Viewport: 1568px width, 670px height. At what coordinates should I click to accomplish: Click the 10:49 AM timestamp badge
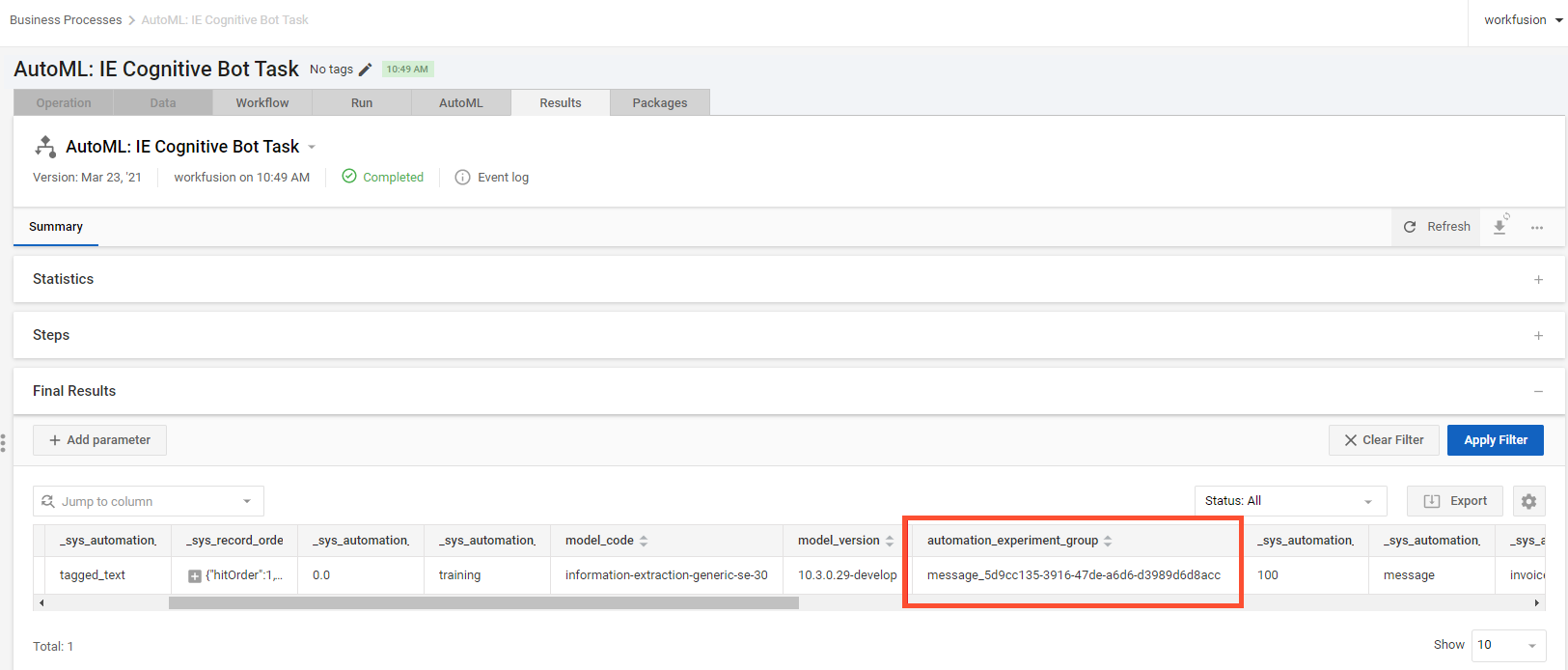click(407, 70)
